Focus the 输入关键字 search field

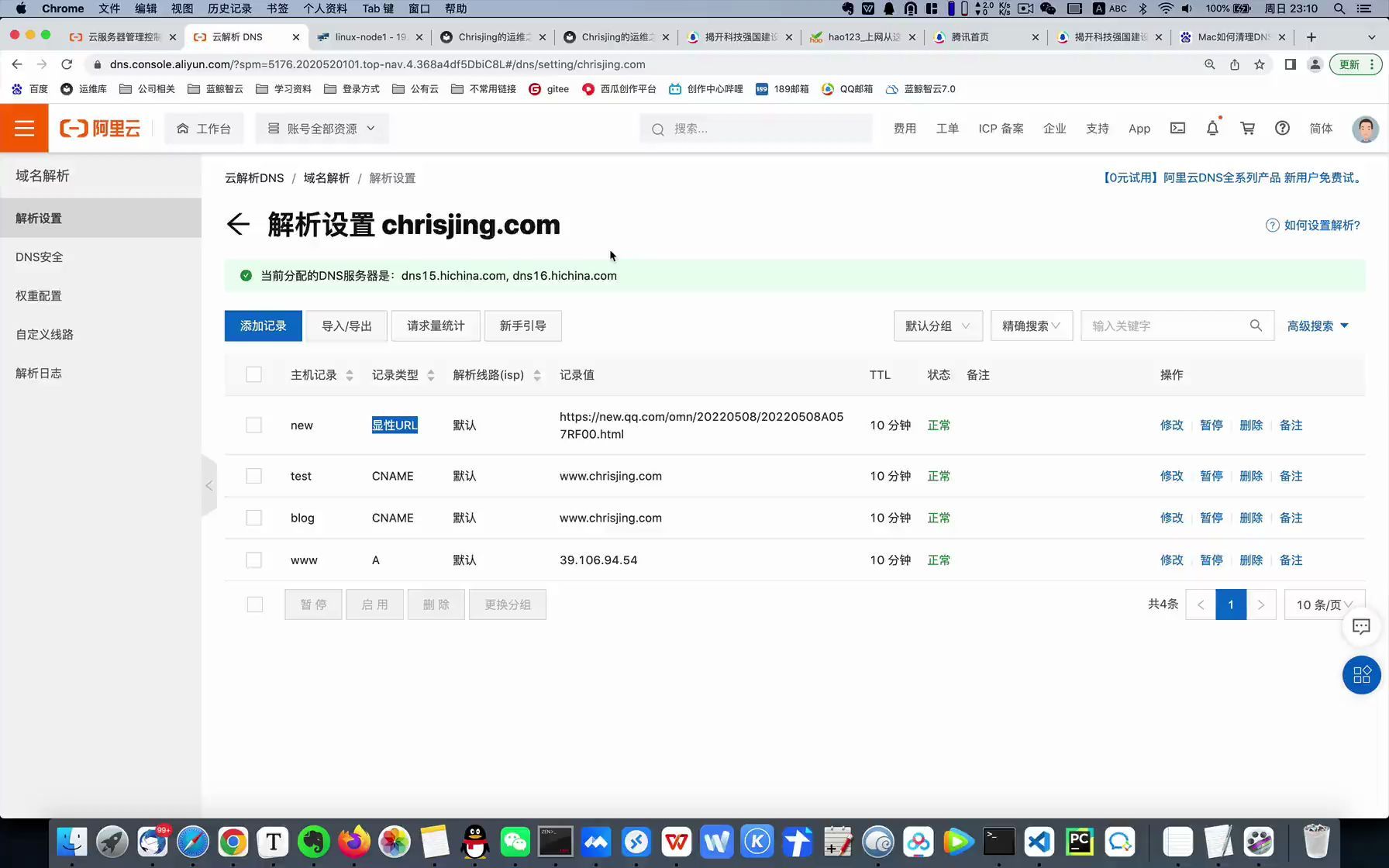1165,325
